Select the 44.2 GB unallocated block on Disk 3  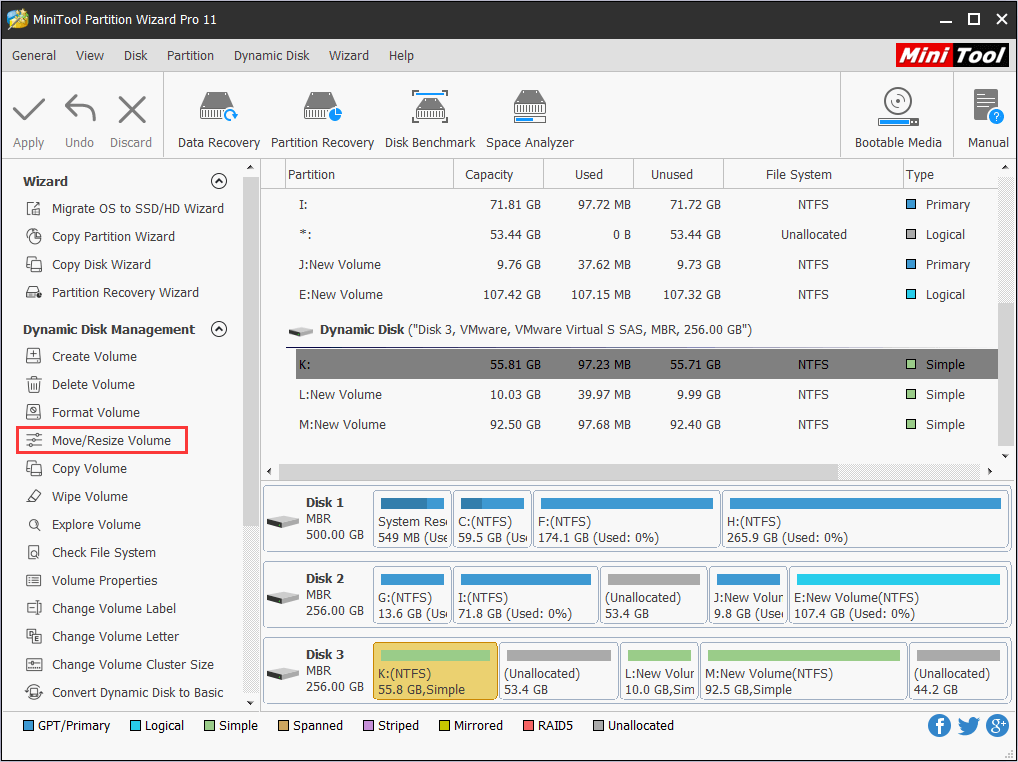coord(958,671)
